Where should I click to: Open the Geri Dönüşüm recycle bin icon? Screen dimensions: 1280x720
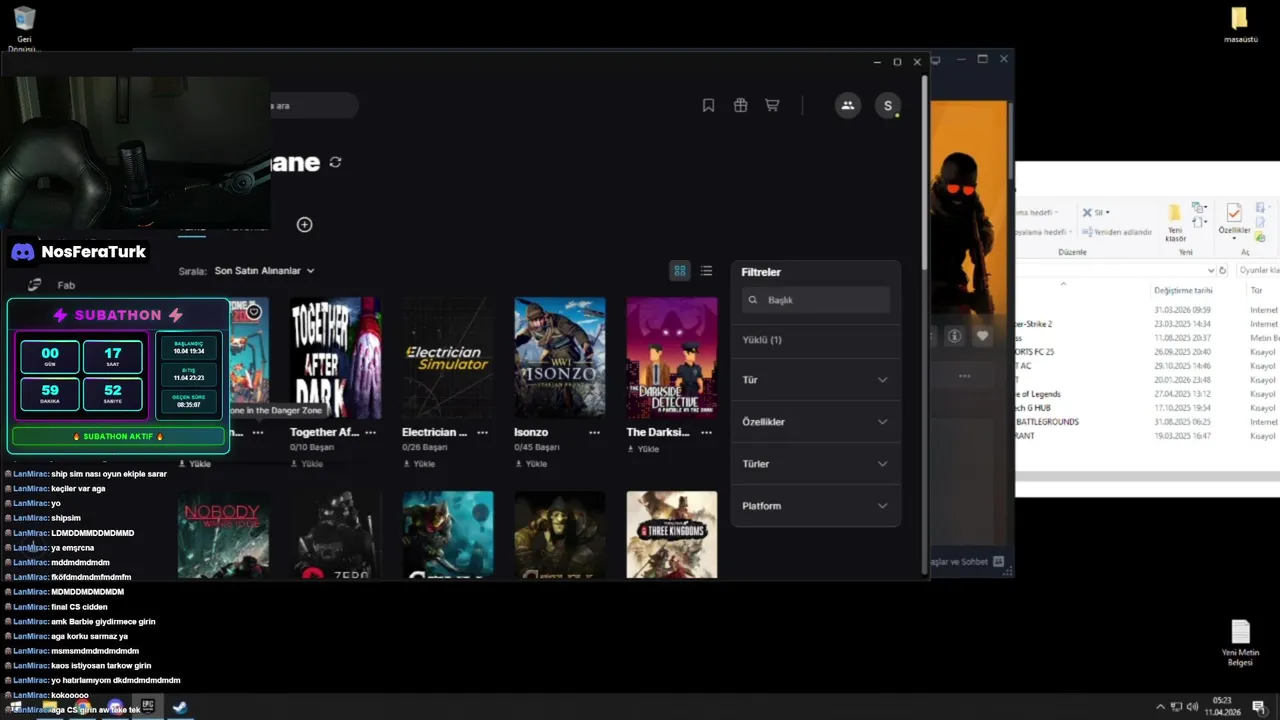click(24, 30)
